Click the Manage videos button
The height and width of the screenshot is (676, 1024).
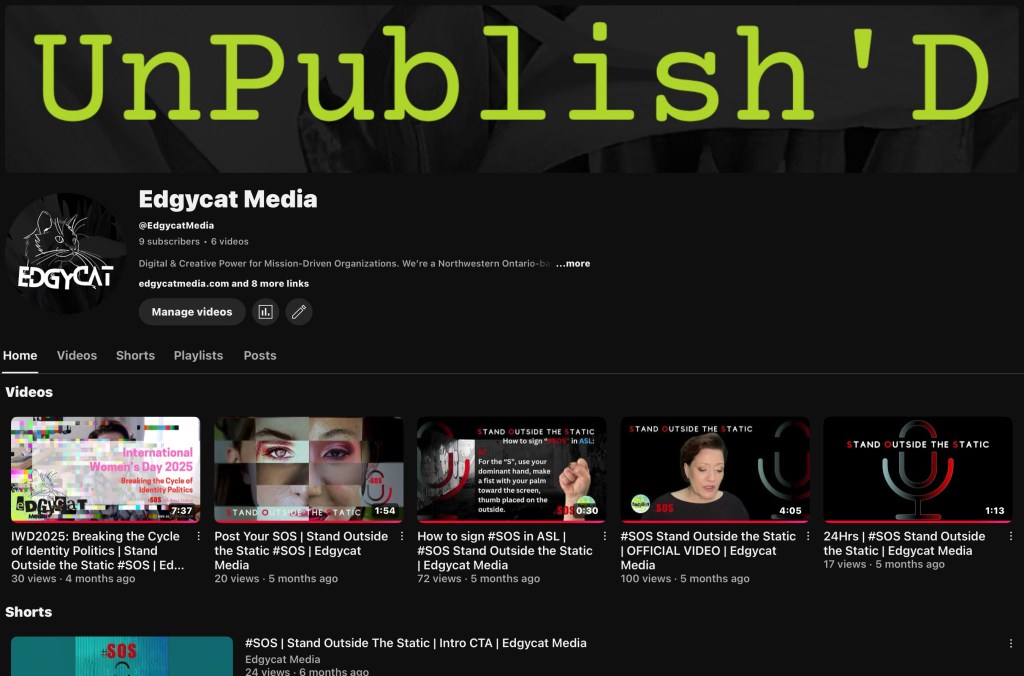(x=192, y=312)
